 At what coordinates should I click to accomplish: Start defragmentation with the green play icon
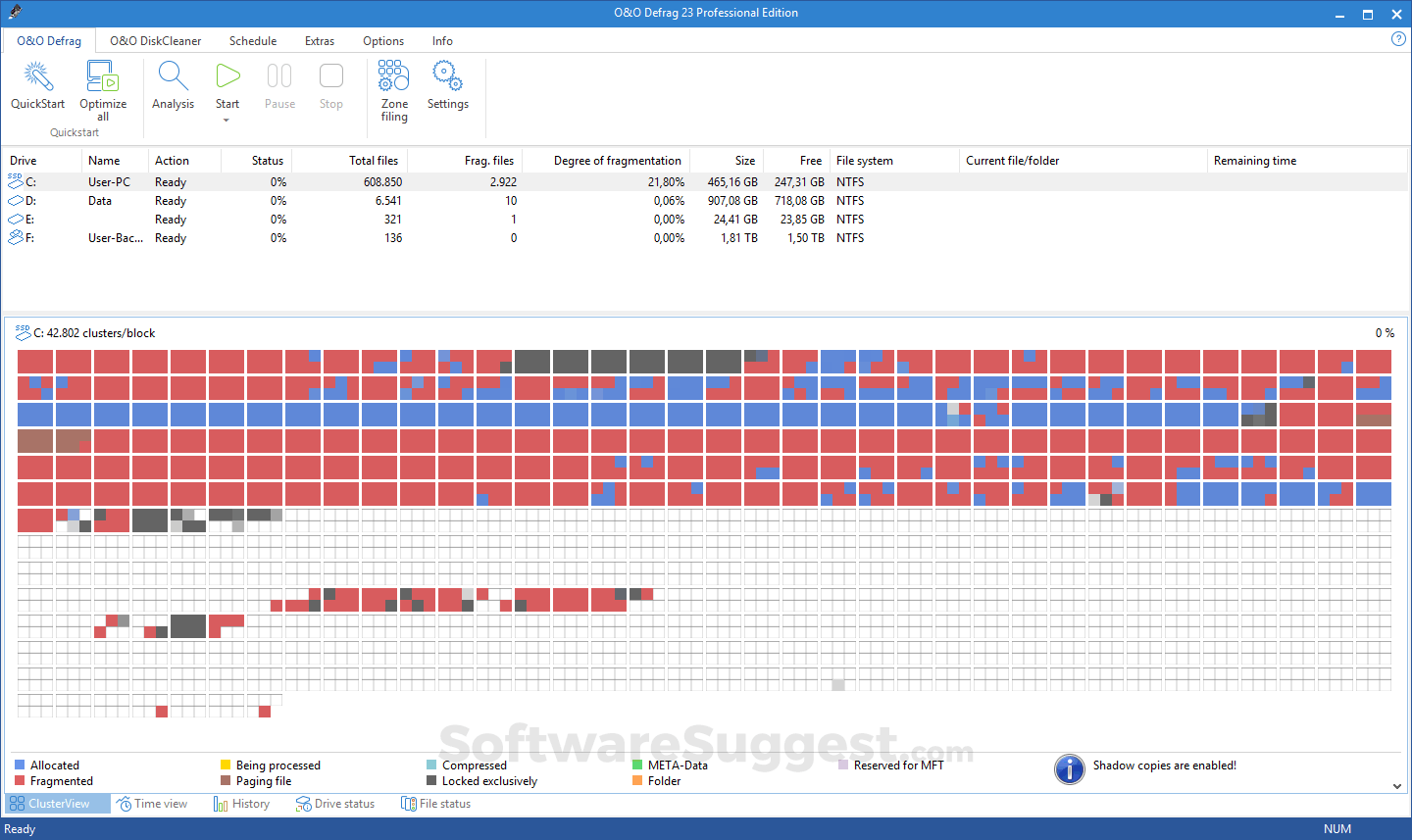point(227,75)
